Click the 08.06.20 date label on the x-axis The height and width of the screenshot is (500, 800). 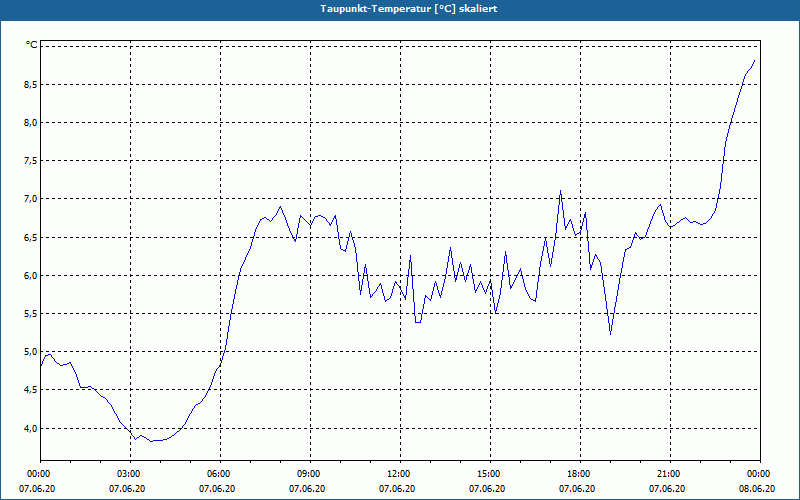pos(757,489)
